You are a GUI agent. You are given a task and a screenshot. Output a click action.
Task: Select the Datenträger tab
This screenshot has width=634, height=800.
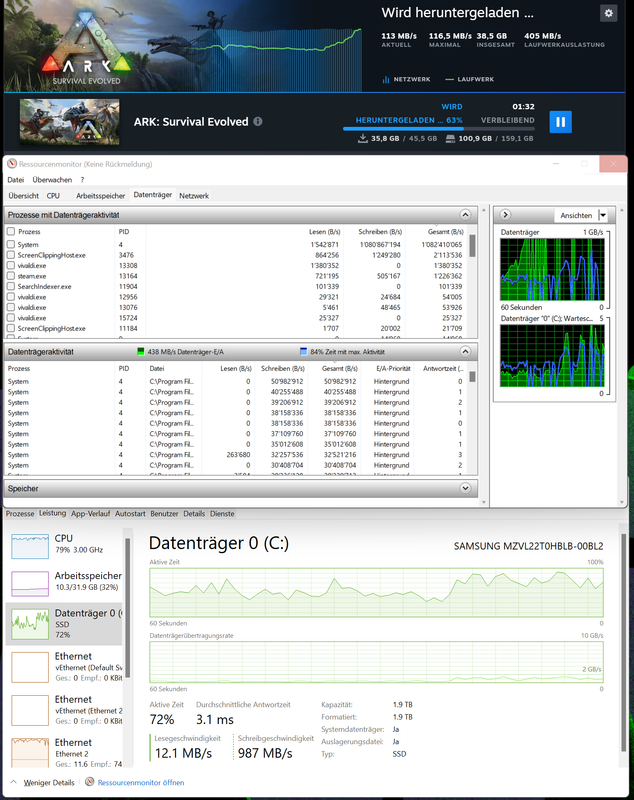click(153, 195)
